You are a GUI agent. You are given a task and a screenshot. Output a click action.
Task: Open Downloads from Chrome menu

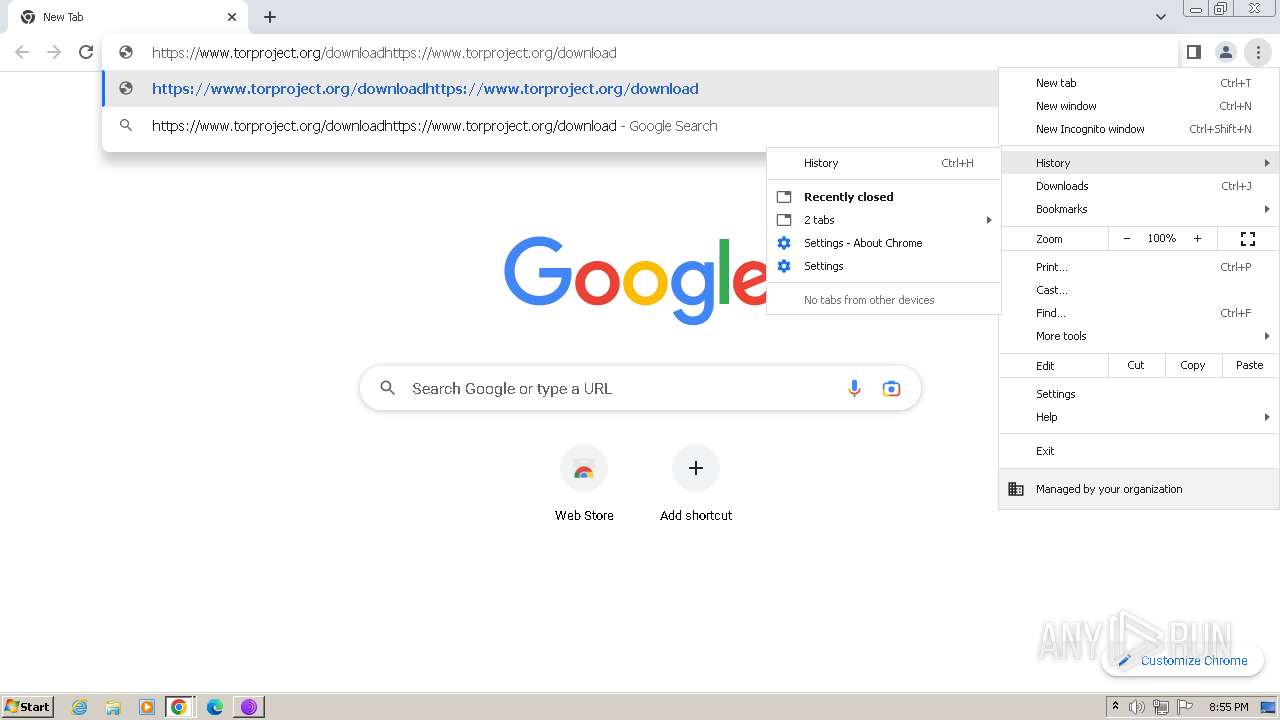pyautogui.click(x=1139, y=186)
